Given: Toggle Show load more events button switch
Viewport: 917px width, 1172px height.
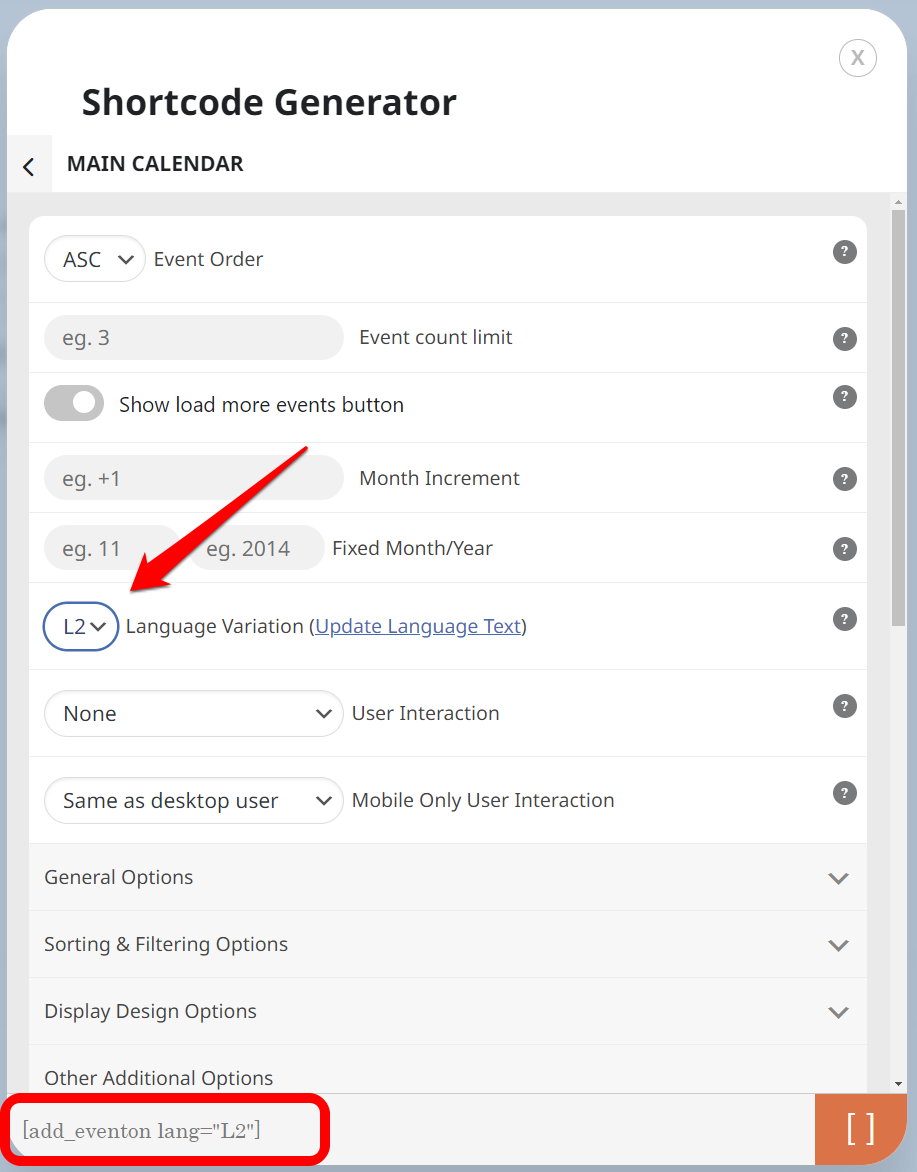Looking at the screenshot, I should (x=74, y=403).
